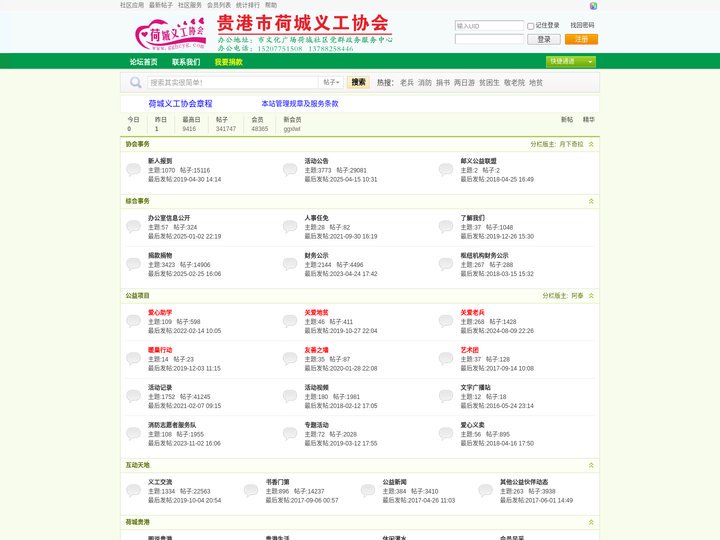Click the speech bubble icon beside 活动公告

290,169
